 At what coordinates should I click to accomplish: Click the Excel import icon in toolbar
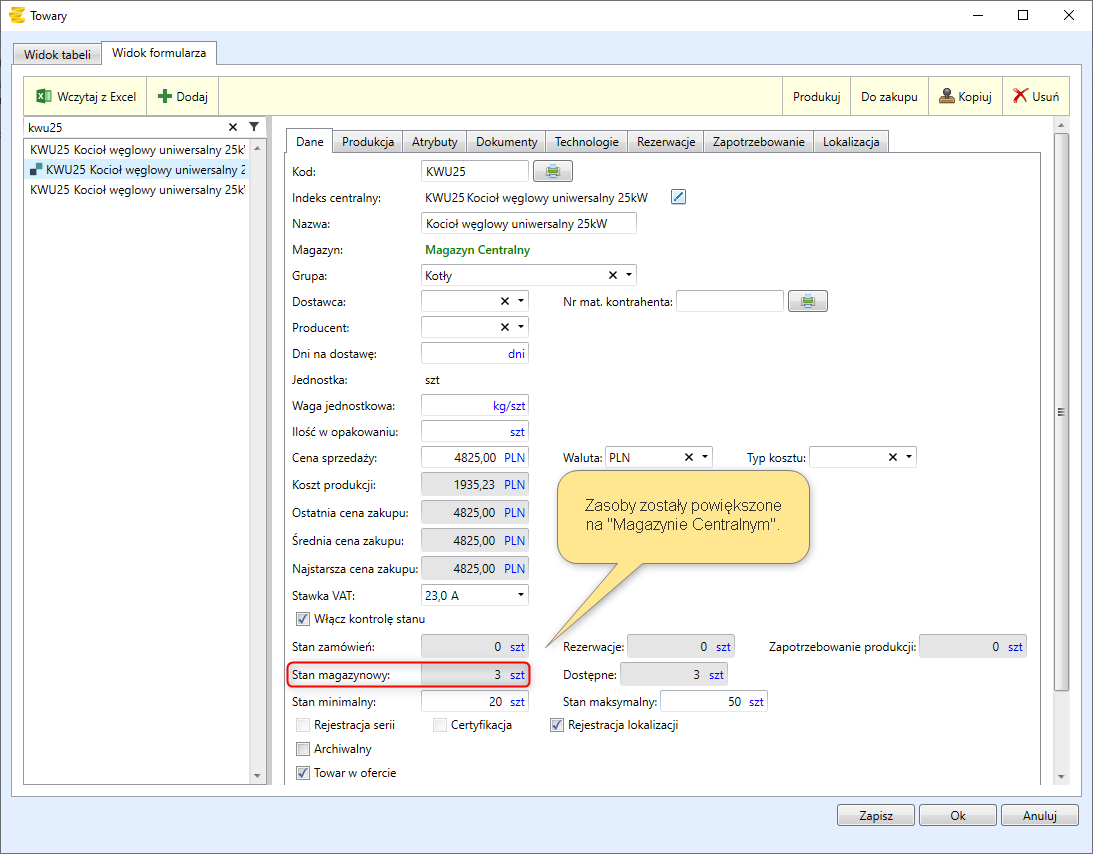click(43, 97)
